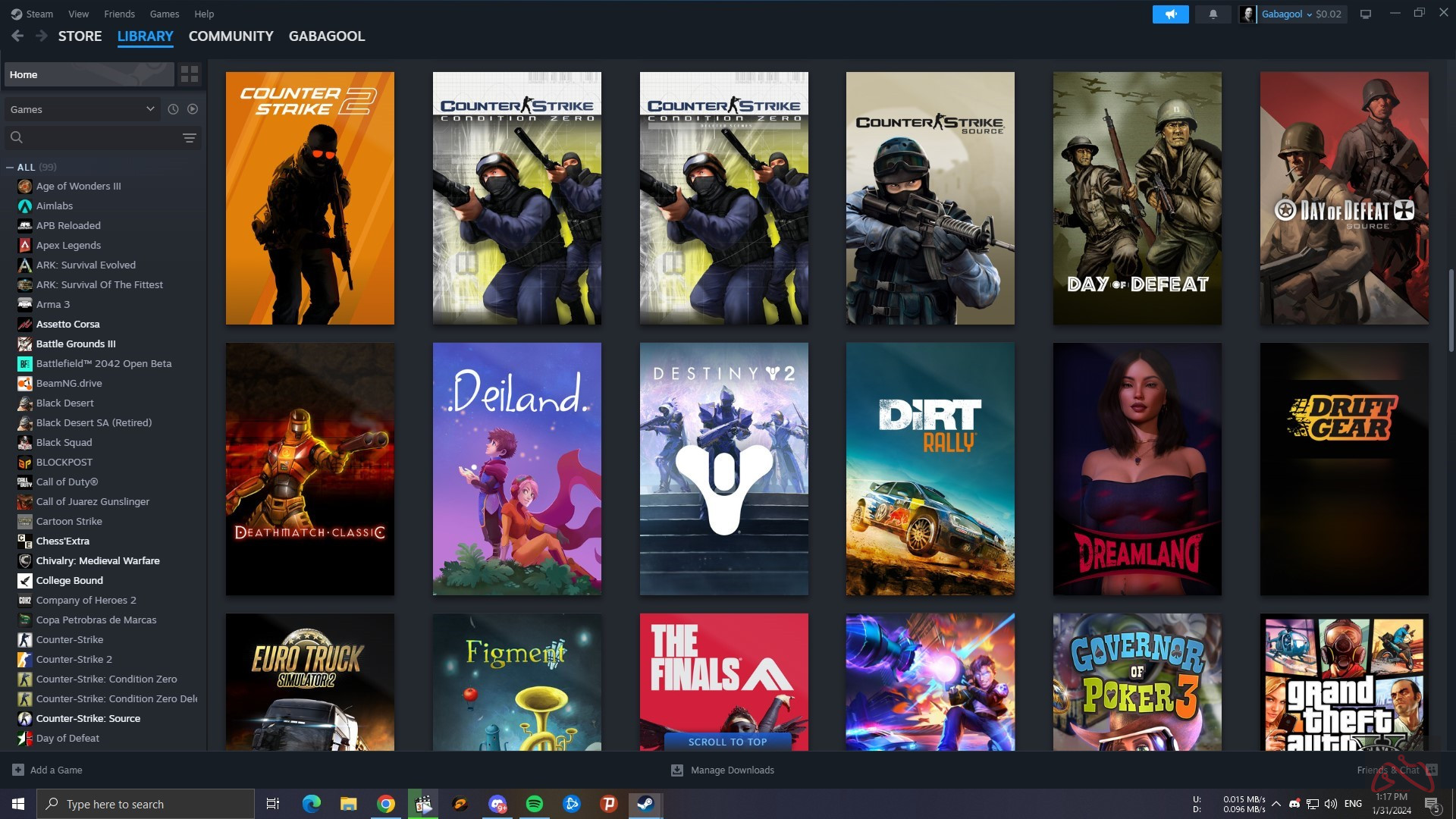Open the notifications bell
Image resolution: width=1456 pixels, height=819 pixels.
1213,14
